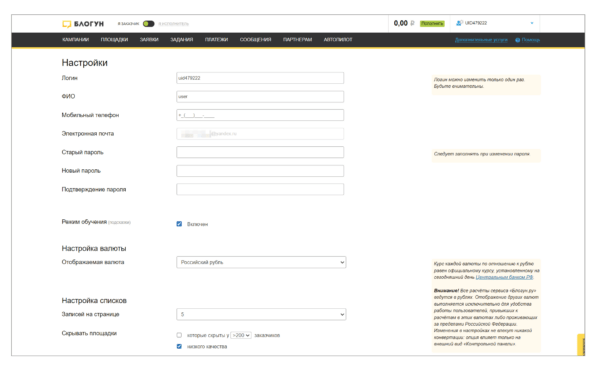Click the Электронная почта field
Image resolution: width=600 pixels, height=369 pixels.
(x=260, y=134)
